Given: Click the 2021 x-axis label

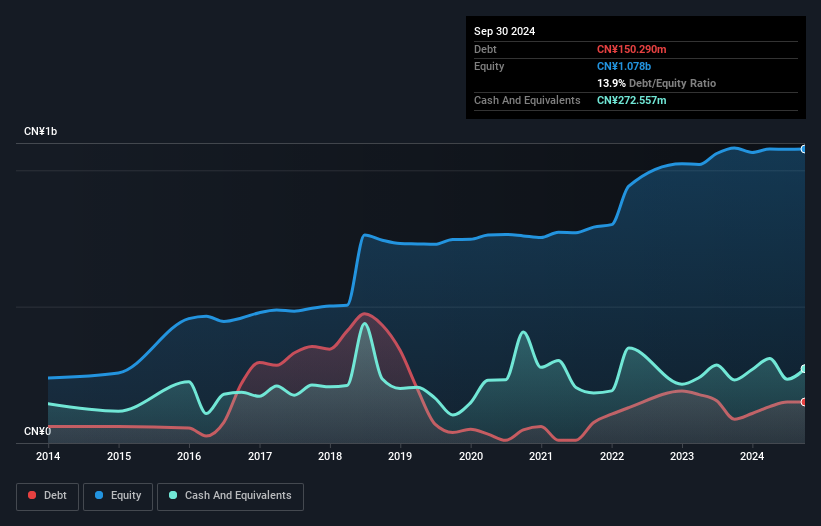Looking at the screenshot, I should [x=541, y=456].
